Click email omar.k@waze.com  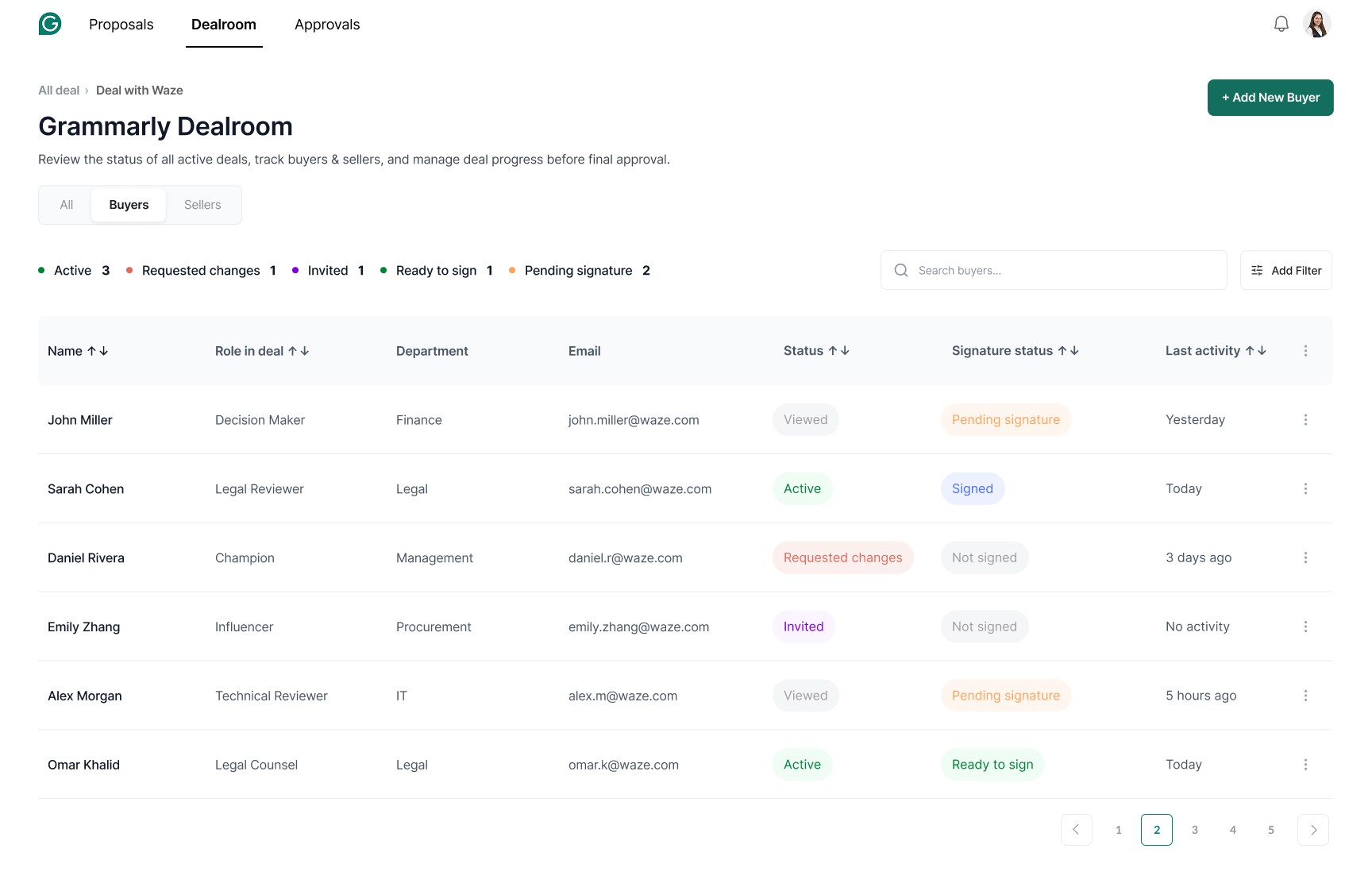coord(624,766)
